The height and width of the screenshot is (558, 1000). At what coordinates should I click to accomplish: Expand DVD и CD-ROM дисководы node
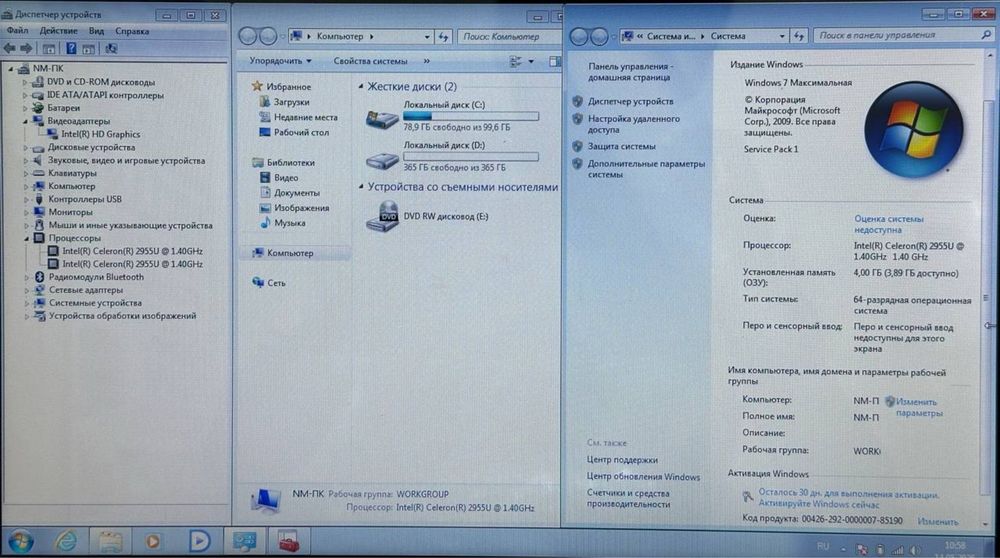pos(25,82)
